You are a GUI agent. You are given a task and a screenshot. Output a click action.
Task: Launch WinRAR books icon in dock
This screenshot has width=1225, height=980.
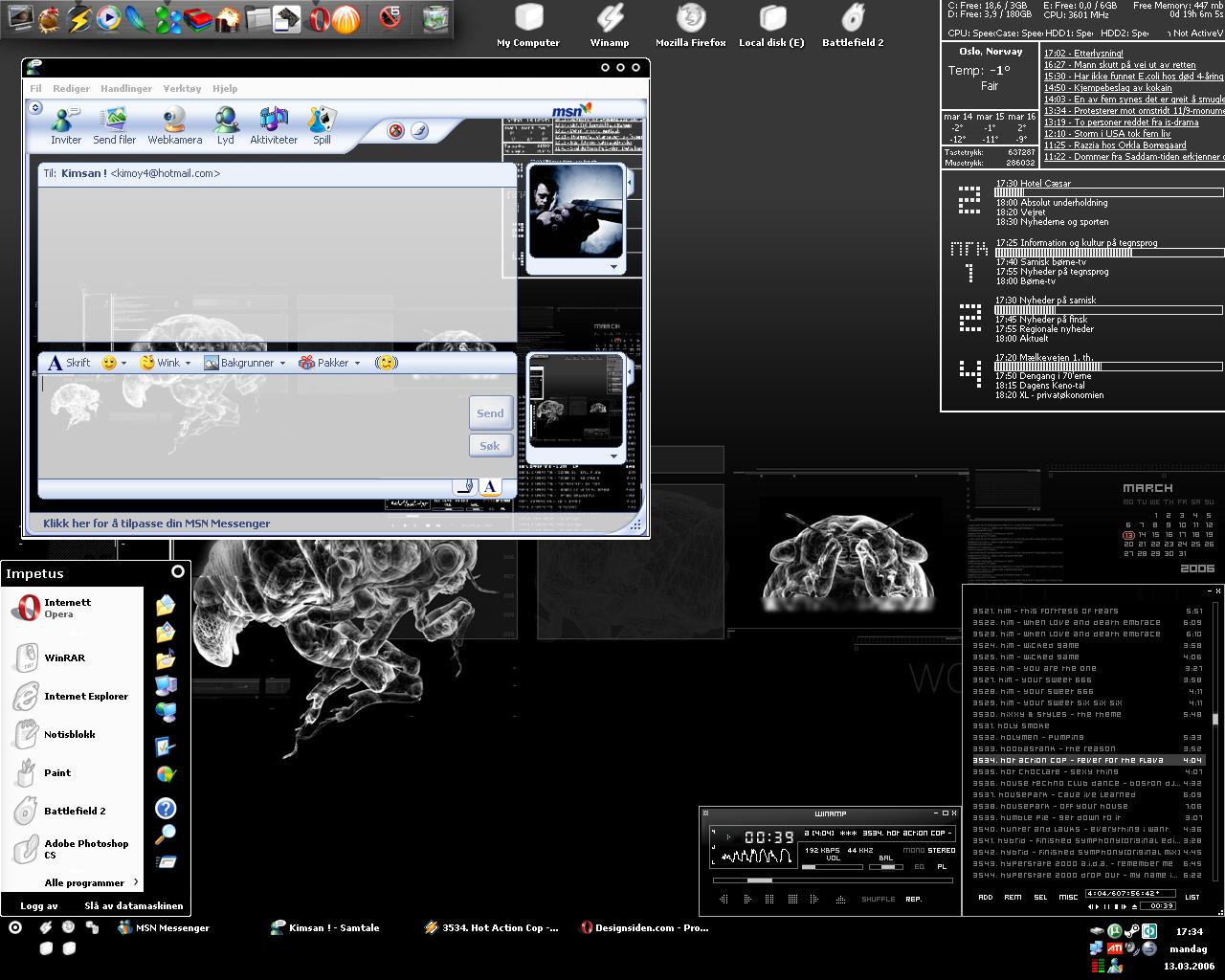coord(197,18)
